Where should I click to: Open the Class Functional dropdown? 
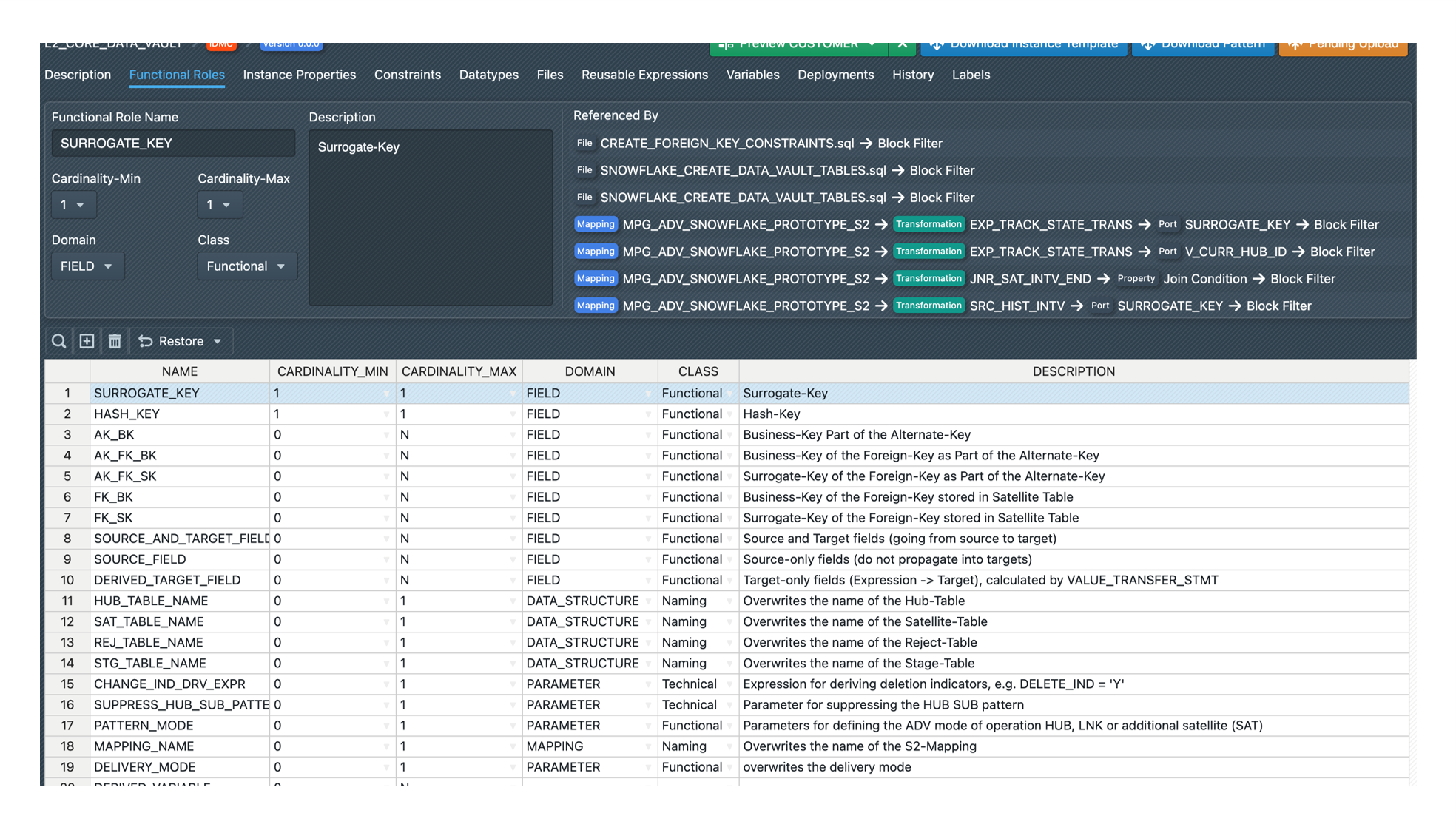pyautogui.click(x=246, y=266)
